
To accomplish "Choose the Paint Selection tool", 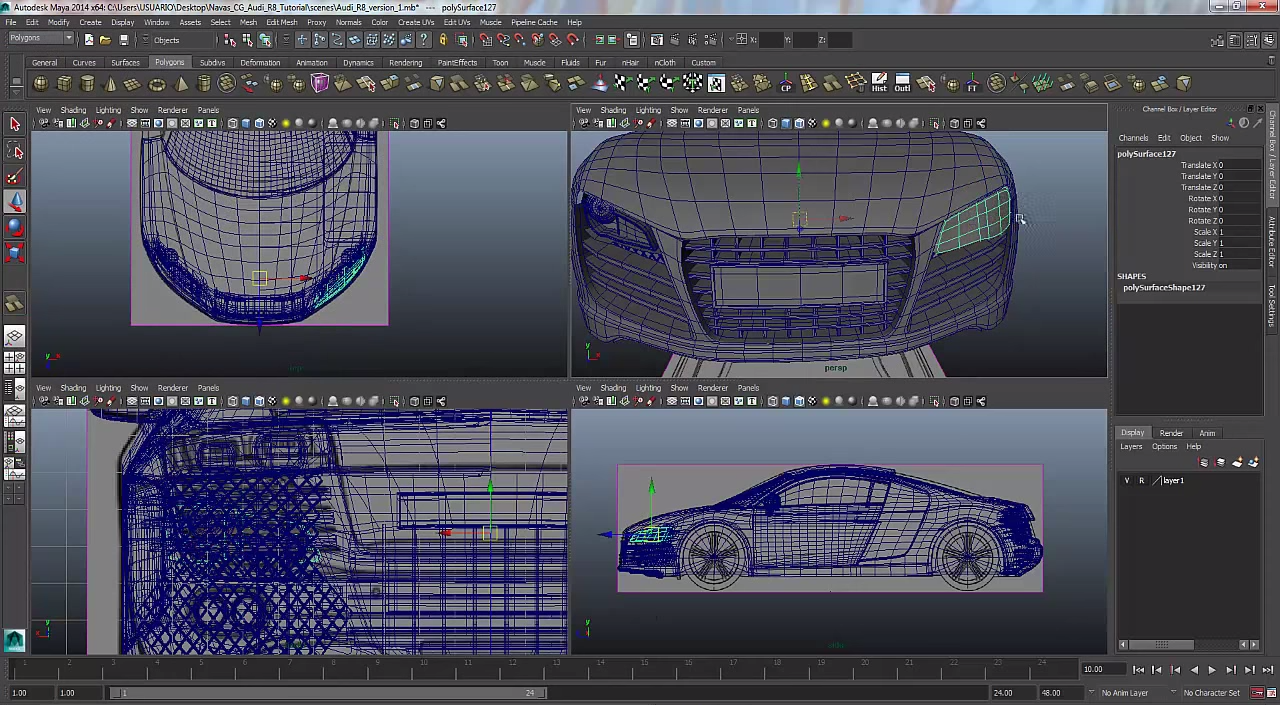I will [15, 178].
